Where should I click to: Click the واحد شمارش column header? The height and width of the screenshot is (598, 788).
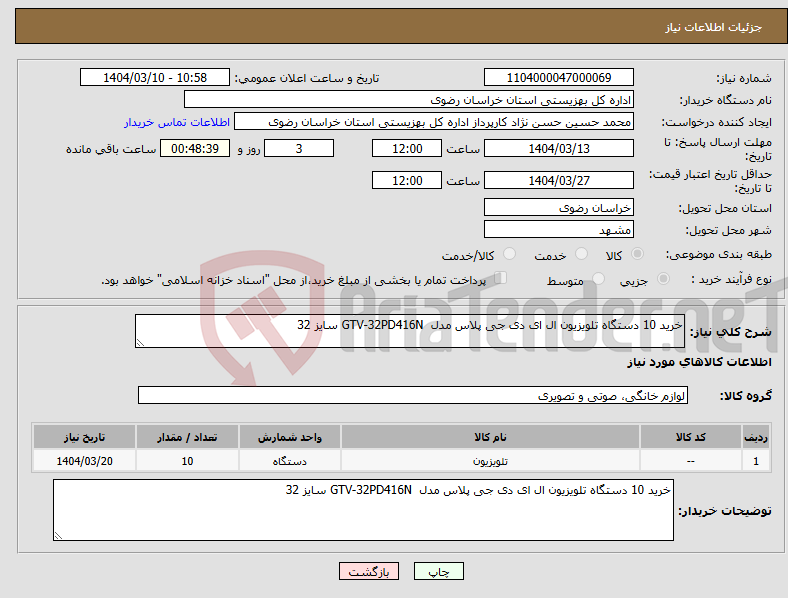coord(289,437)
